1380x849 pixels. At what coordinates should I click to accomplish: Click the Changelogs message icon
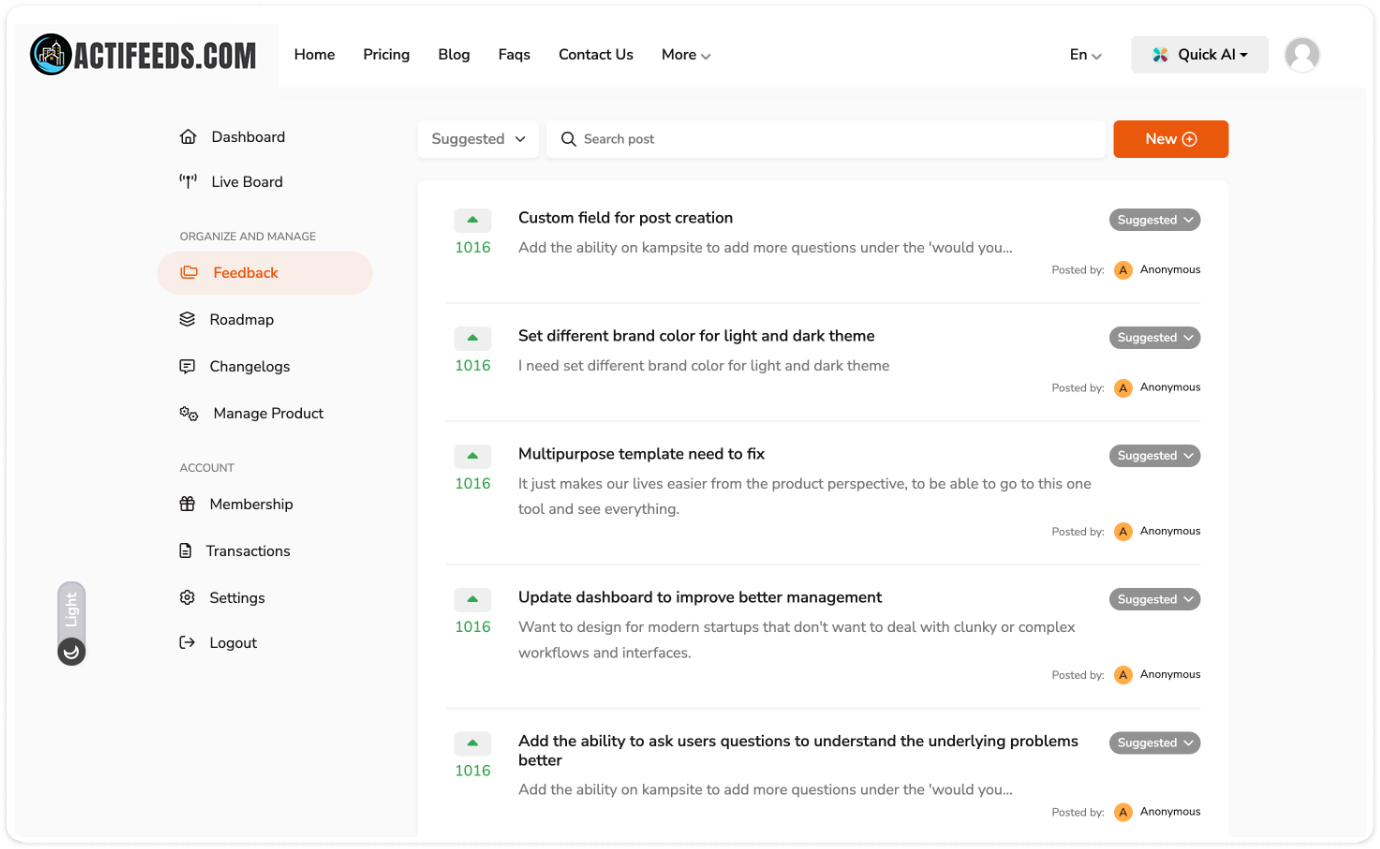(x=187, y=367)
